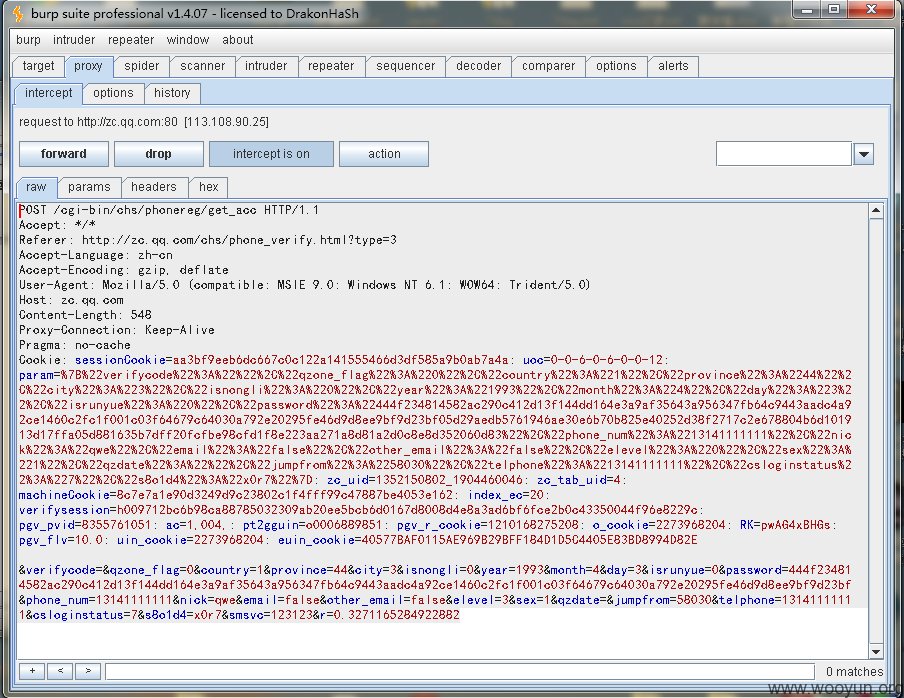Open the about menu
Screen dimensions: 904x698
238,40
